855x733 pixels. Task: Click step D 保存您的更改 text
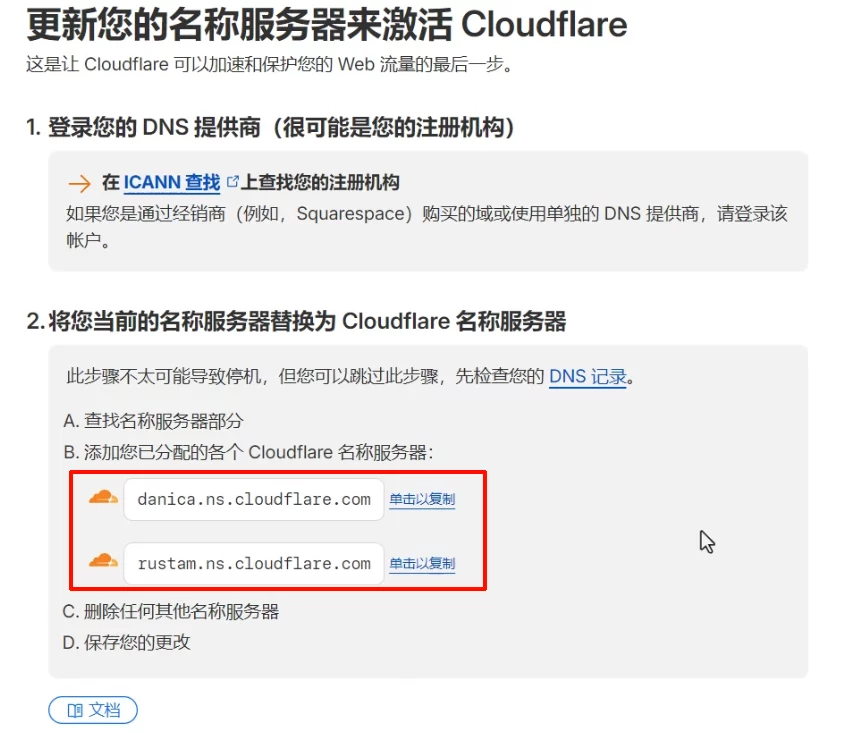click(126, 642)
